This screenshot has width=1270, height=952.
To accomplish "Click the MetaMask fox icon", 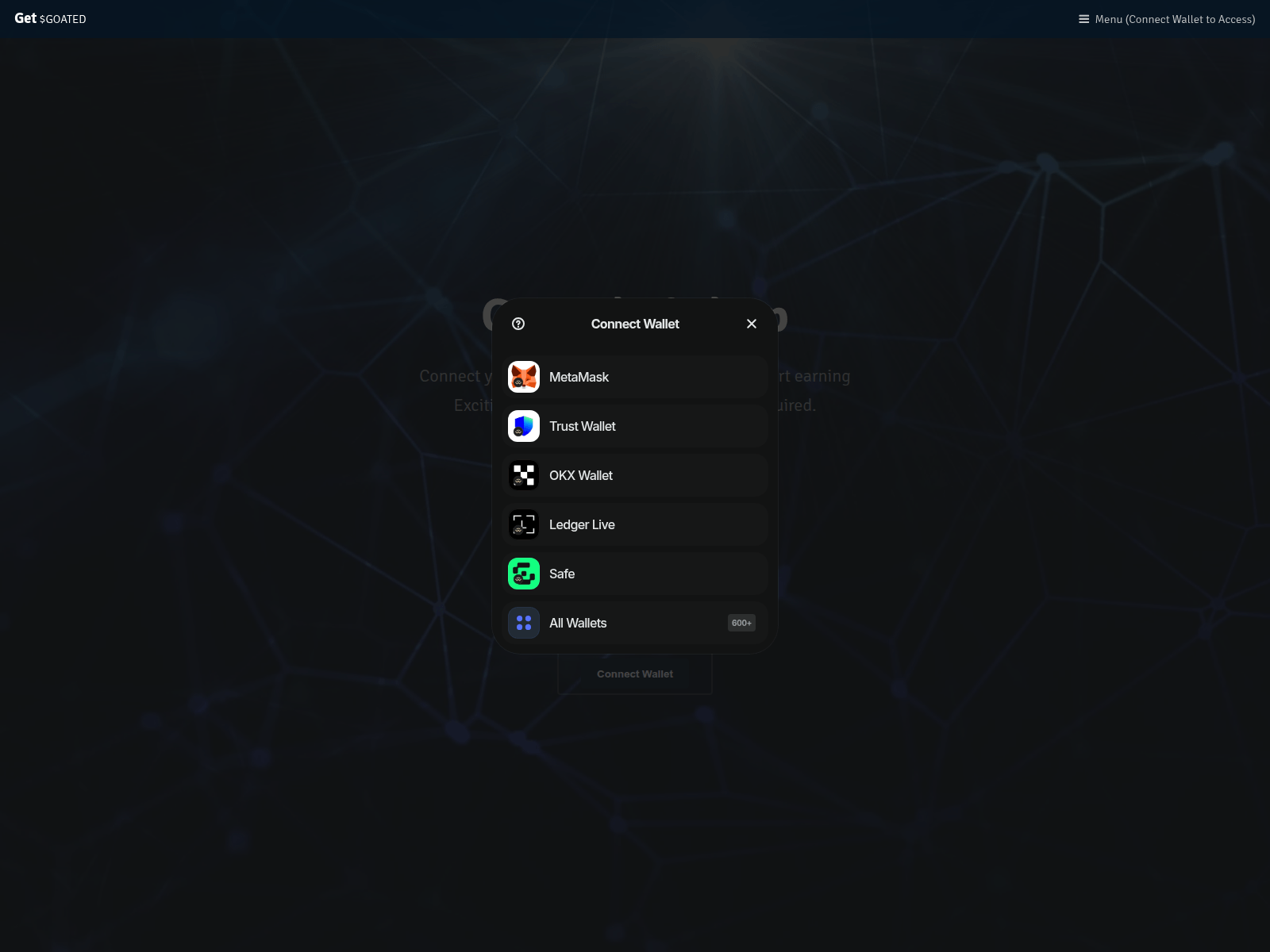I will click(x=524, y=377).
